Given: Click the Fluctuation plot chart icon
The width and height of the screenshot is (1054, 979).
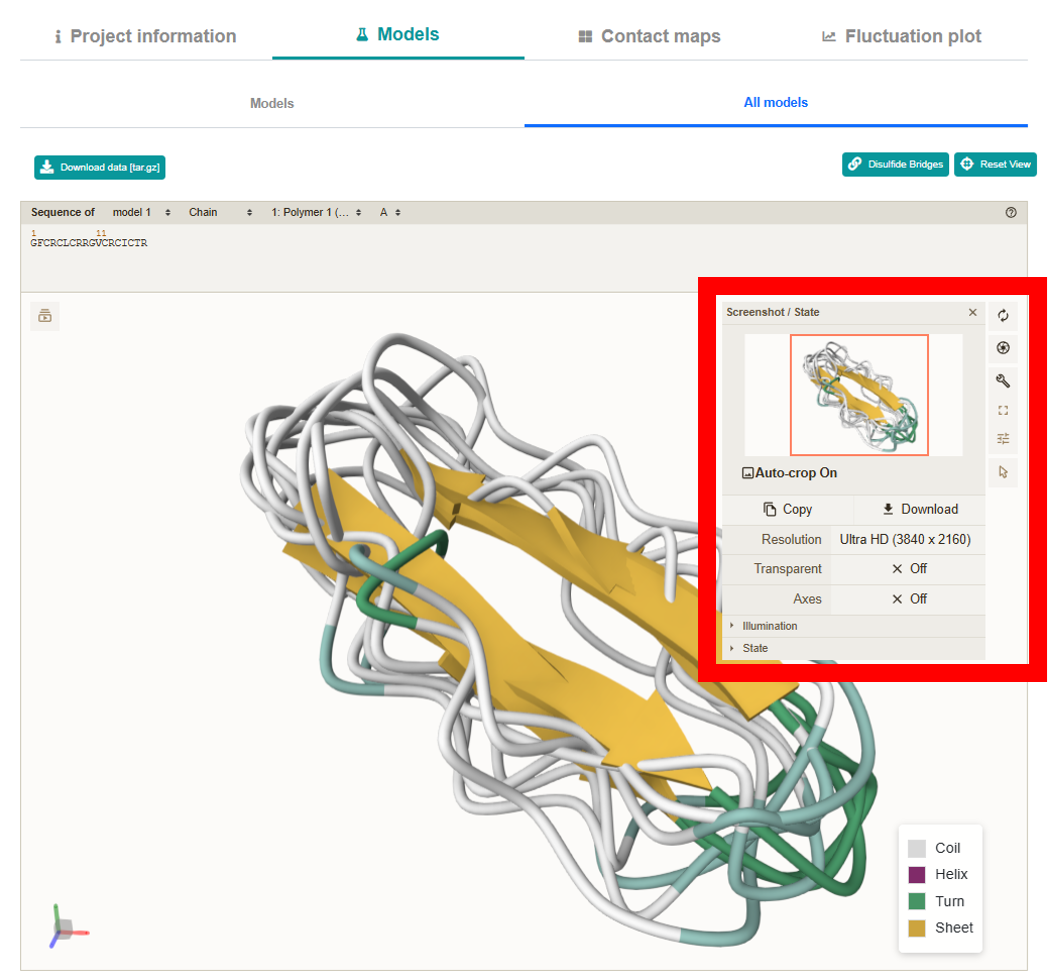Looking at the screenshot, I should click(x=829, y=36).
